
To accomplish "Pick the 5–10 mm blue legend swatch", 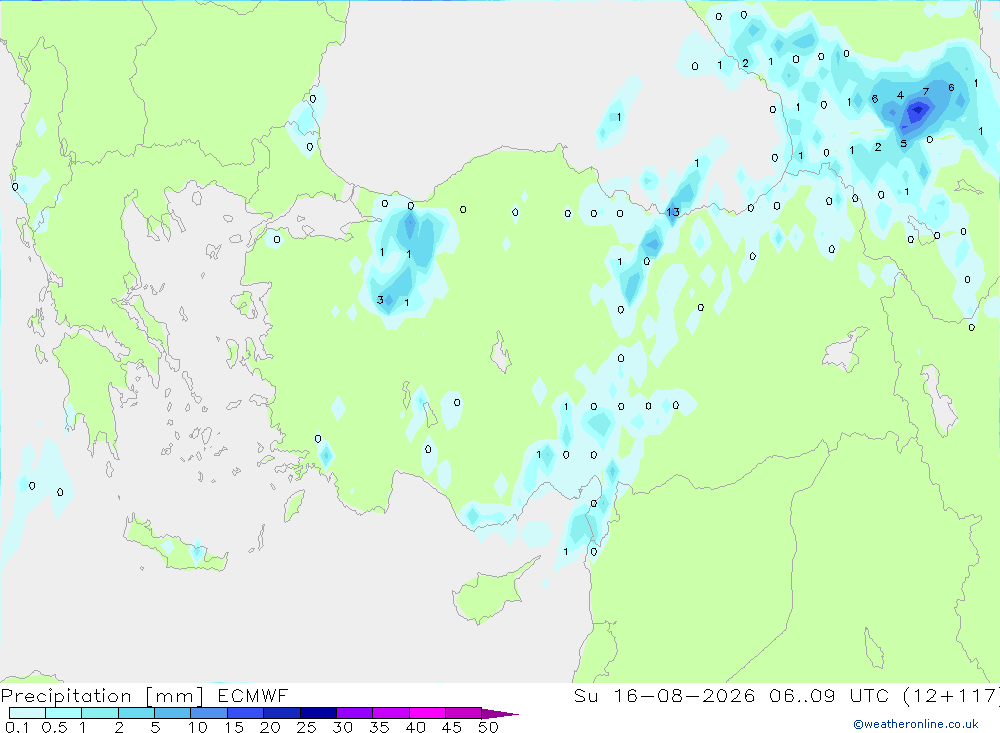I will click(x=172, y=713).
